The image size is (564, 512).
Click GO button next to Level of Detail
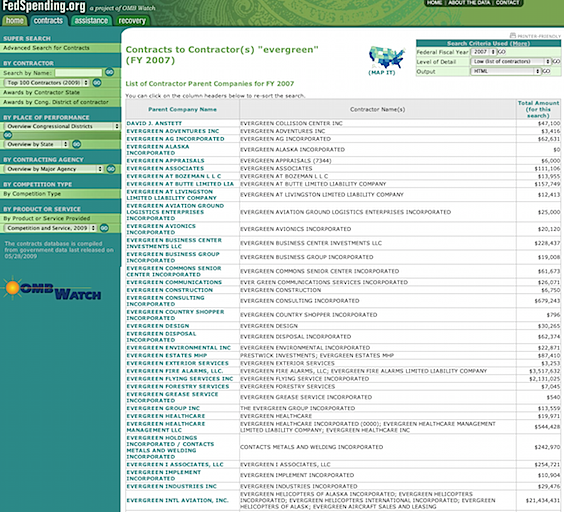pos(556,62)
